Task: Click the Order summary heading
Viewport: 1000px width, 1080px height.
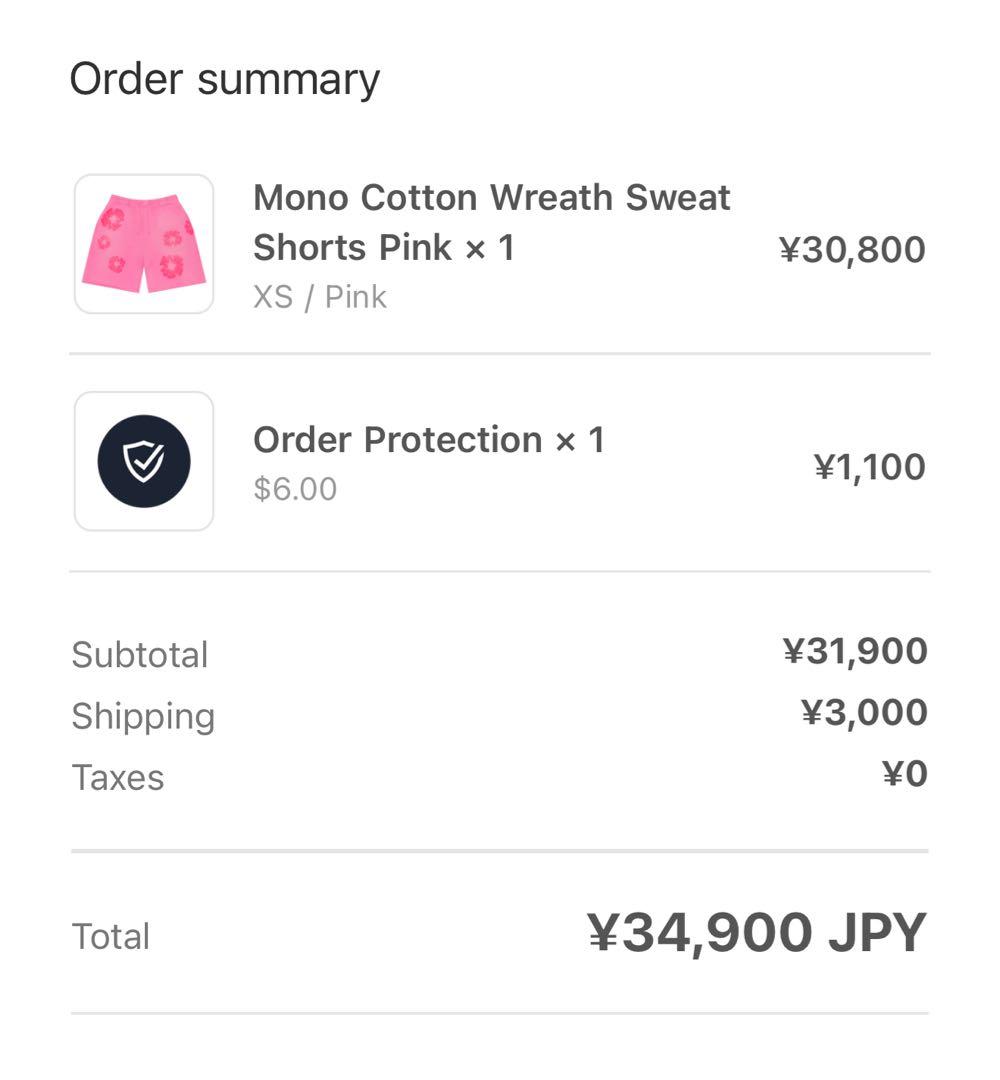Action: coord(225,79)
